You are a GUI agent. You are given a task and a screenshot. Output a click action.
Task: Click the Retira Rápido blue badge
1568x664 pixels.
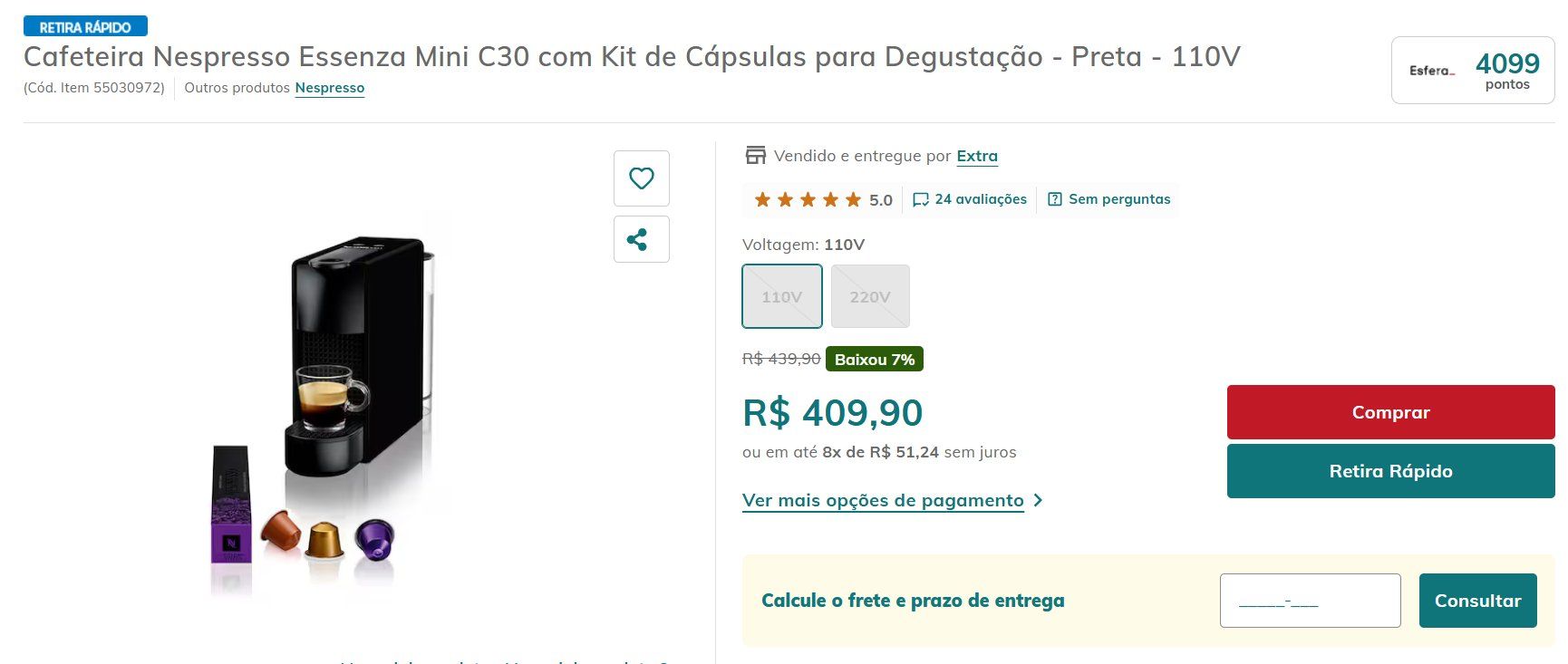pos(85,27)
